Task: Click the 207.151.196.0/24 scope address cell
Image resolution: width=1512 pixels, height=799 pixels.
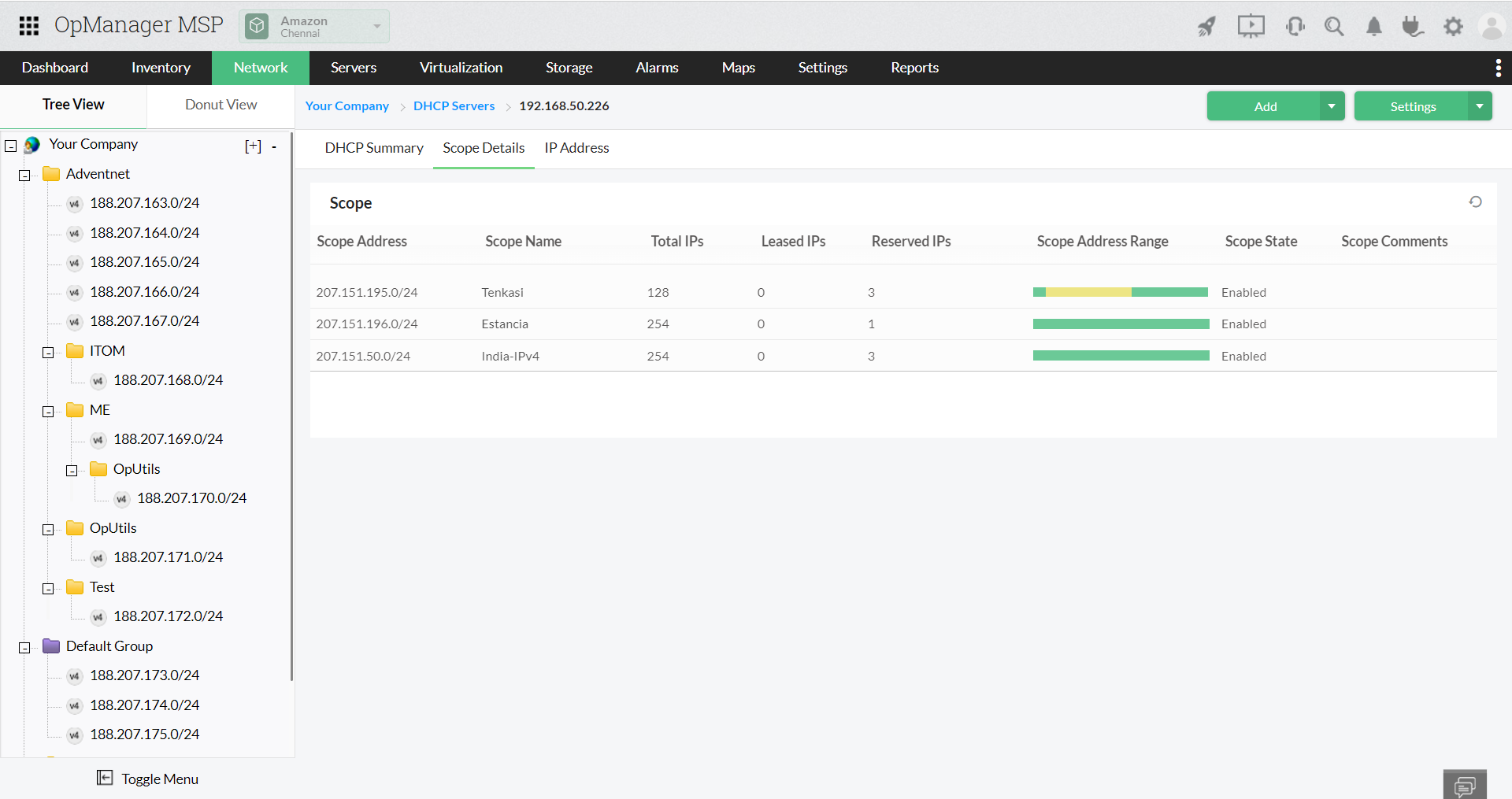Action: pyautogui.click(x=367, y=324)
